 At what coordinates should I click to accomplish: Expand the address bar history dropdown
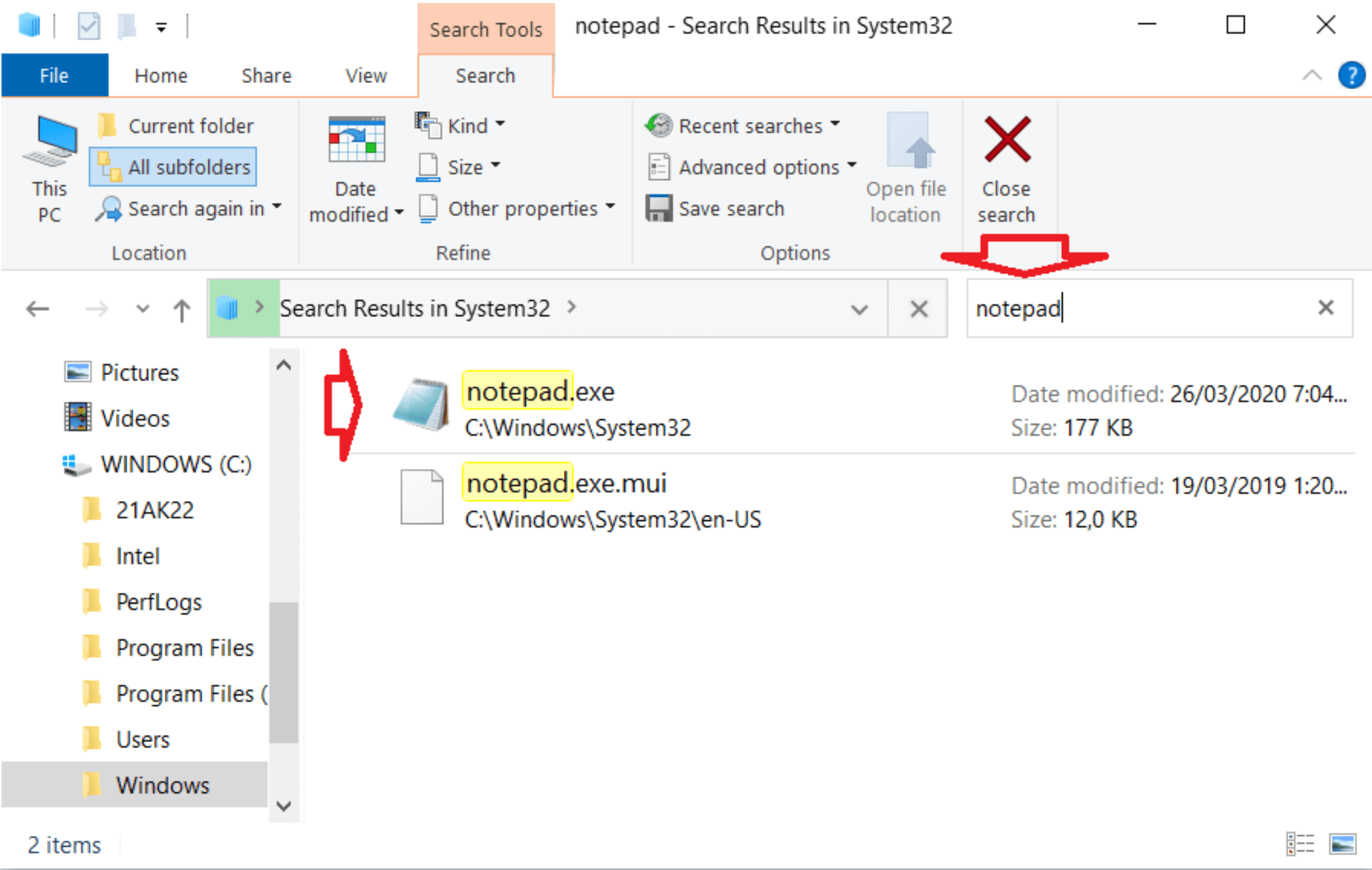tap(860, 309)
